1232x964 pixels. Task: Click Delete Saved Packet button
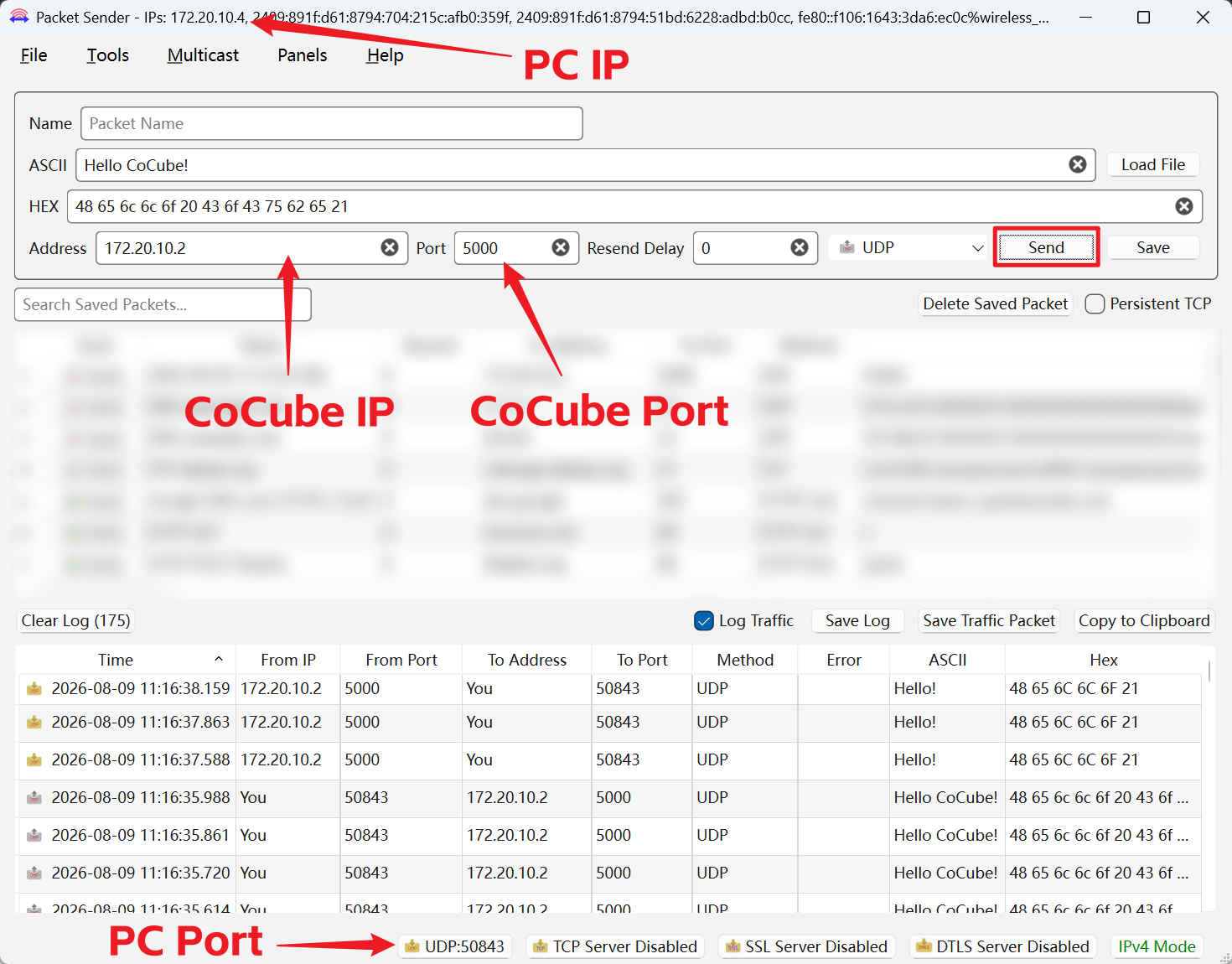(x=996, y=303)
